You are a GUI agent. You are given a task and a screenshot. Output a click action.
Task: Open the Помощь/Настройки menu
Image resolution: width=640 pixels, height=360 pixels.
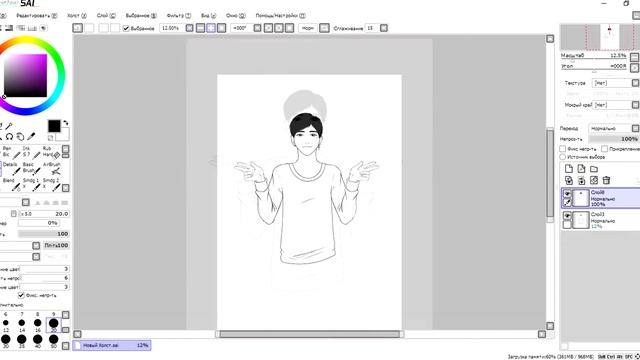(x=280, y=16)
